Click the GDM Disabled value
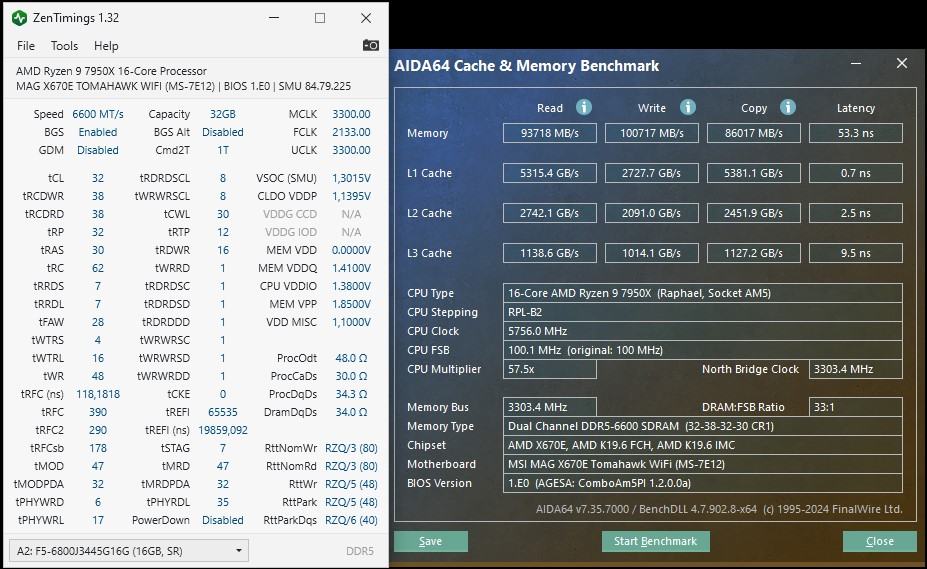 (98, 150)
